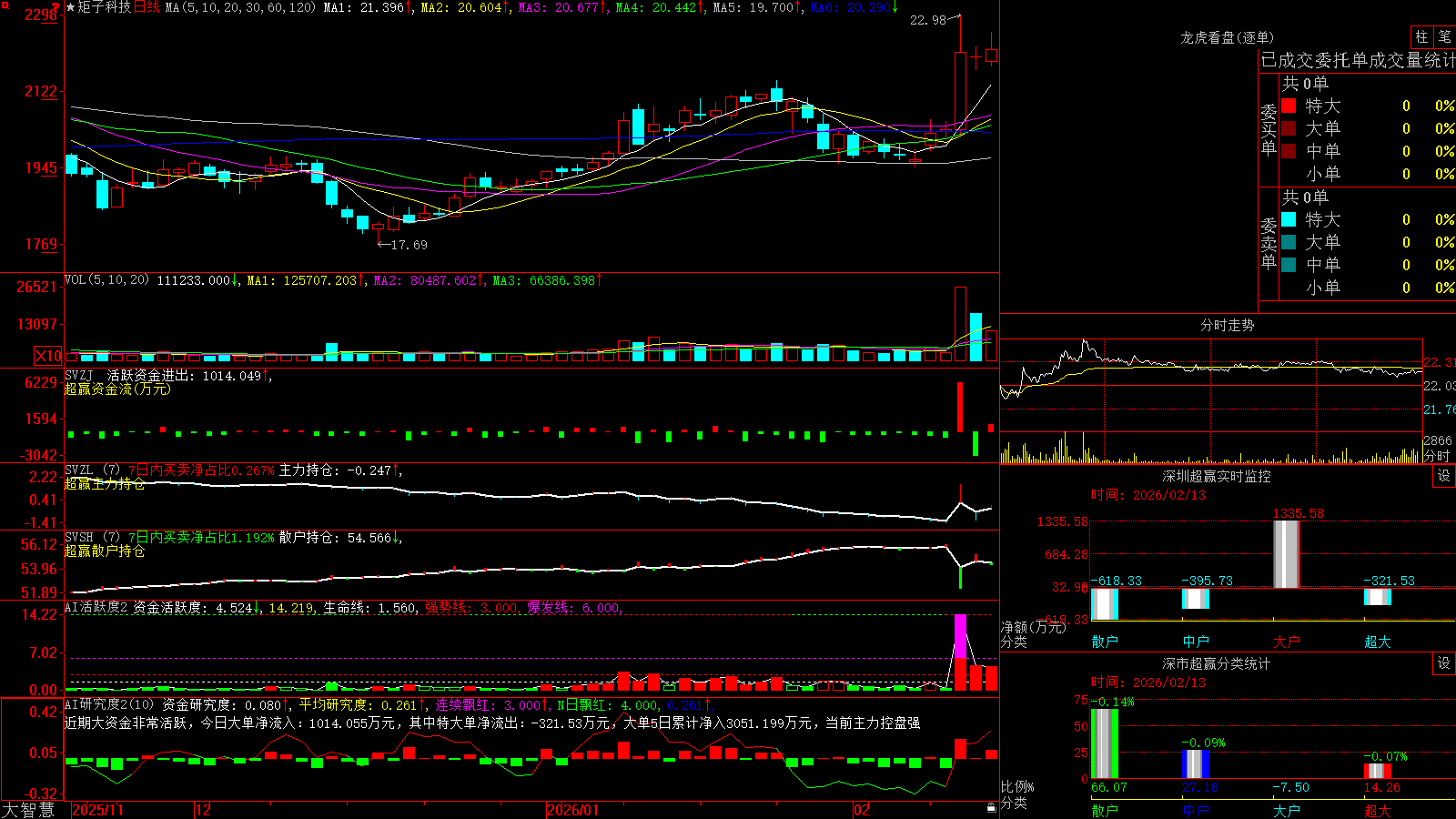Click the small lock icon at chart bottom
1456x819 pixels.
point(992,808)
